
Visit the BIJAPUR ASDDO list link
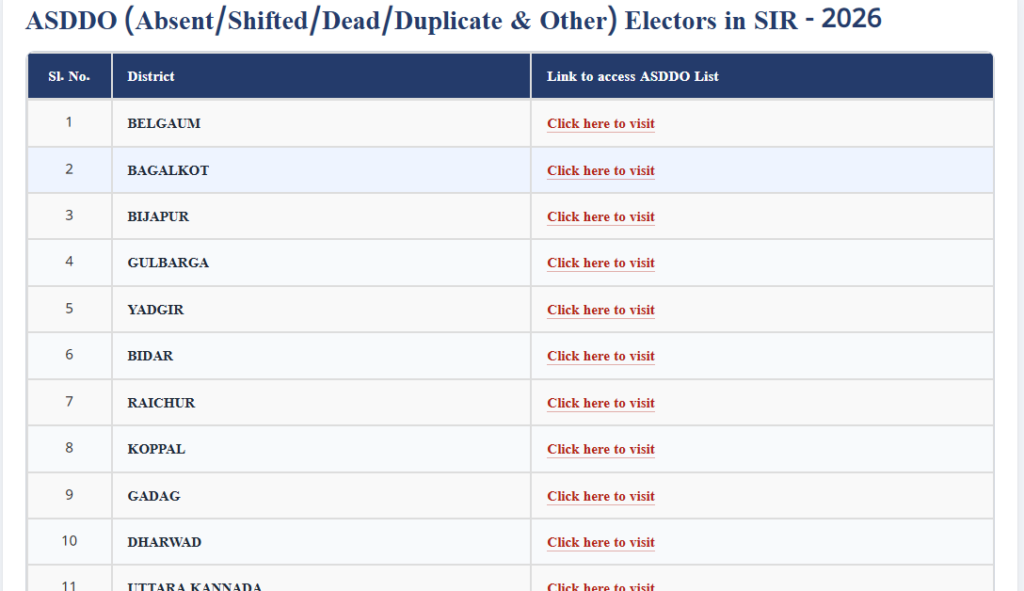pyautogui.click(x=600, y=217)
